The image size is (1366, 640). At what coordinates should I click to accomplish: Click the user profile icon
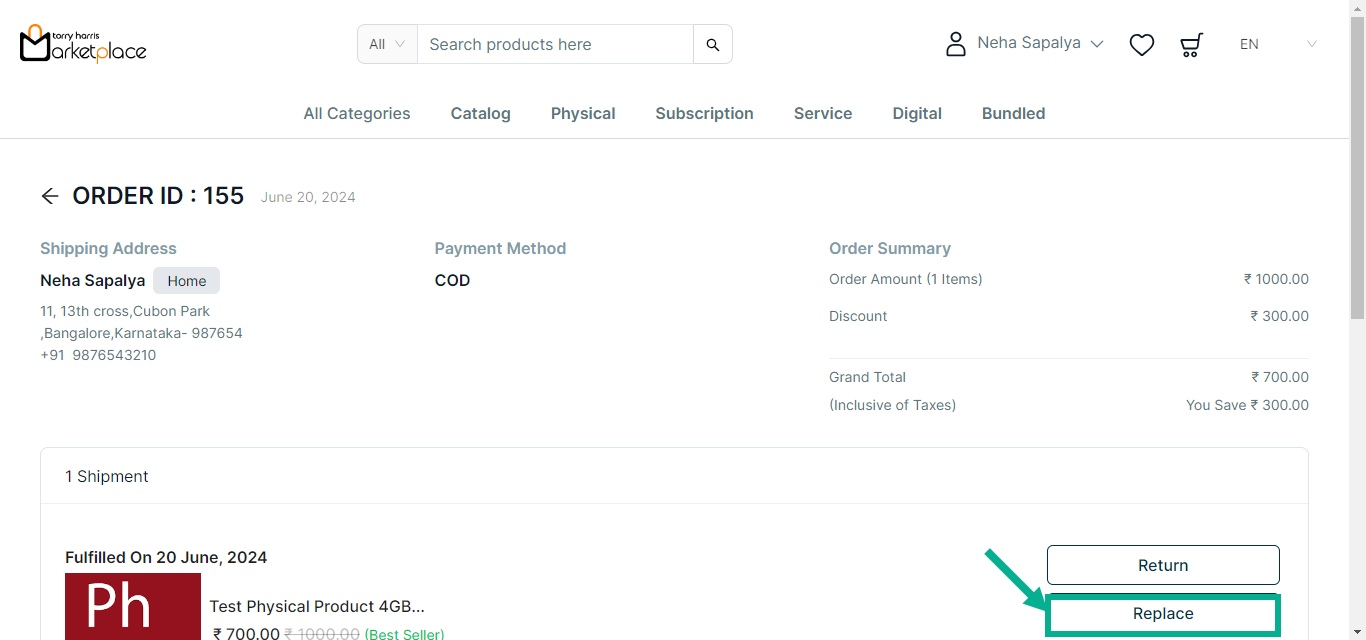tap(955, 44)
